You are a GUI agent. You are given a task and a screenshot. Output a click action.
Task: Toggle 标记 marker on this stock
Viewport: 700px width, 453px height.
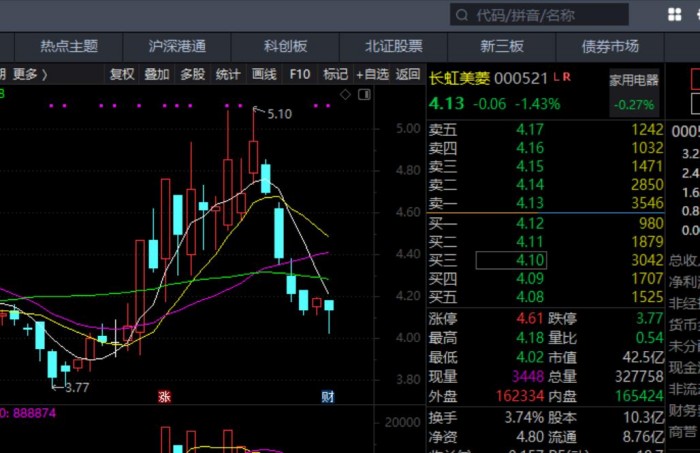(334, 74)
